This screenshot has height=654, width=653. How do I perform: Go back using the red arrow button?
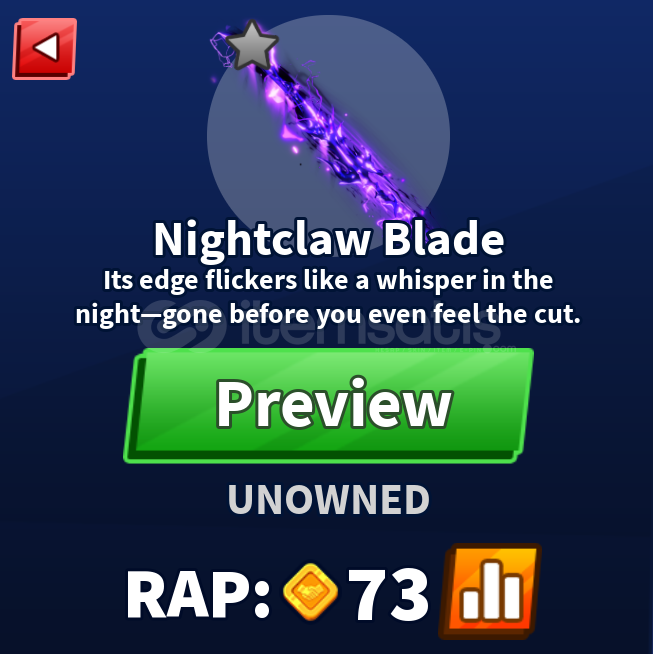click(x=45, y=48)
